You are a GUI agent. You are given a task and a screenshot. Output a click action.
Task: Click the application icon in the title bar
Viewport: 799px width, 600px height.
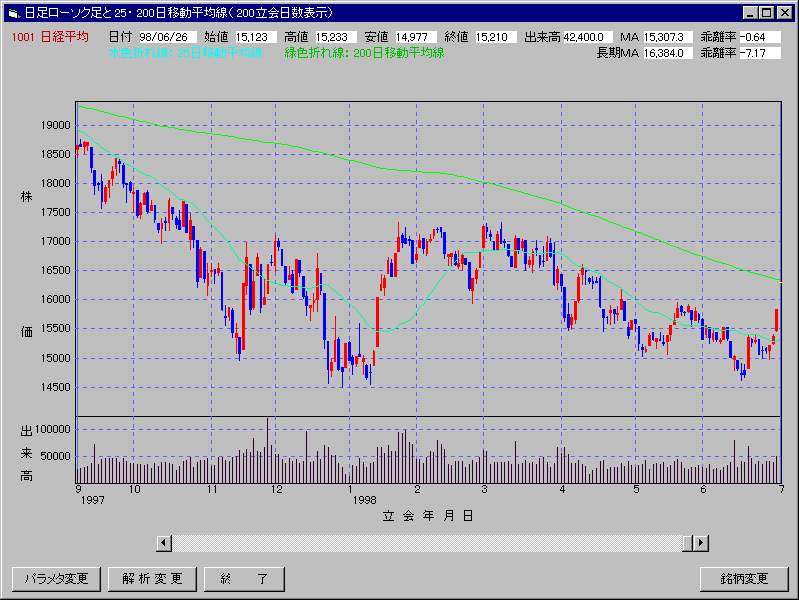tap(13, 13)
